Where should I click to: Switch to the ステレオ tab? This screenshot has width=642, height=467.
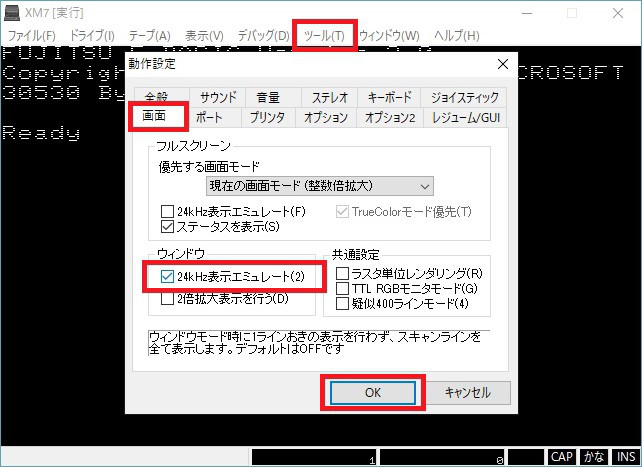pos(330,97)
